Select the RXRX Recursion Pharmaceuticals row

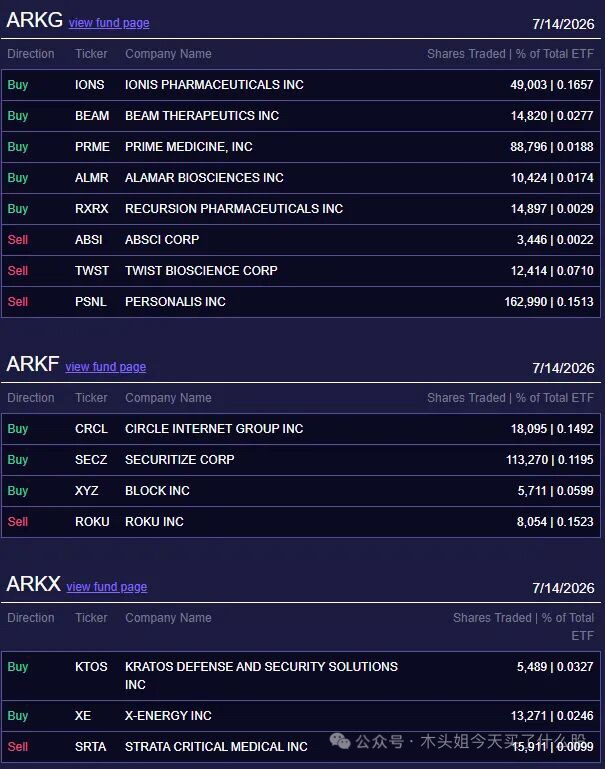coord(301,208)
